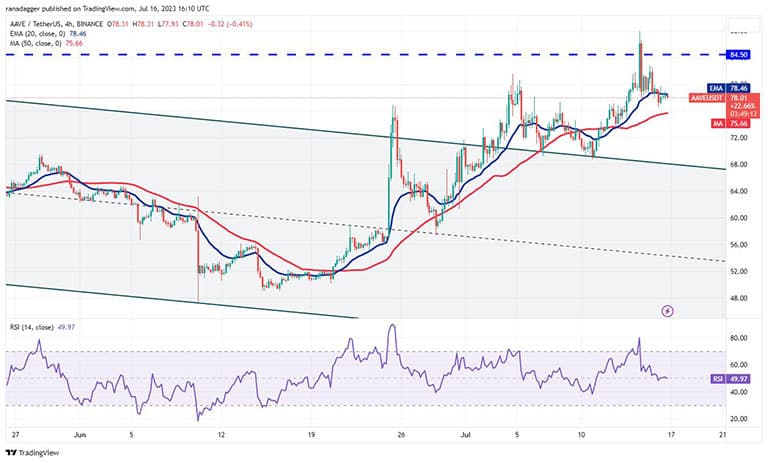Click the publisher line at the top
This screenshot has width=768, height=463.
pyautogui.click(x=109, y=8)
